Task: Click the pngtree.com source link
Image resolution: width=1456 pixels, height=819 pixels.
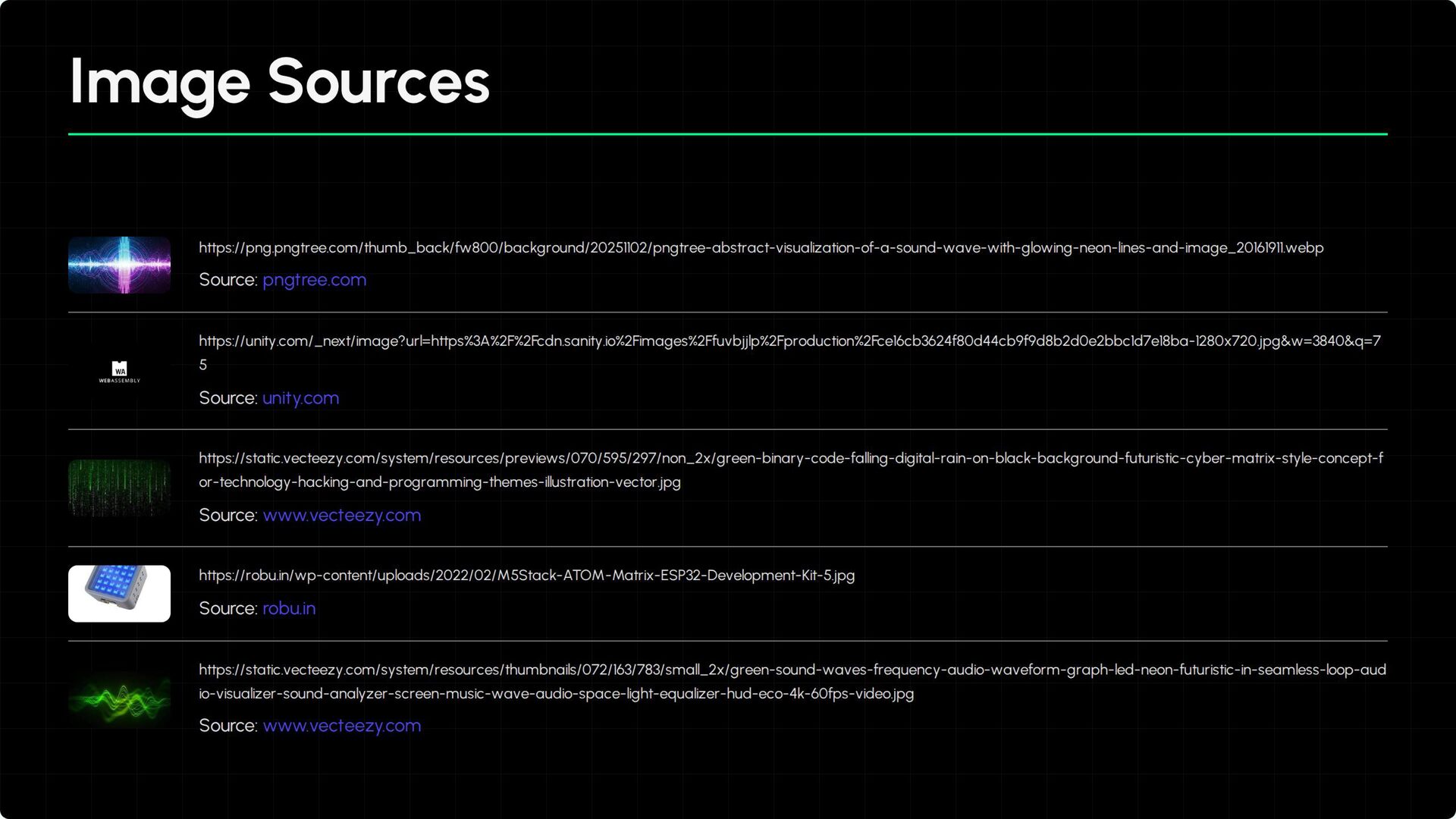Action: pos(314,280)
